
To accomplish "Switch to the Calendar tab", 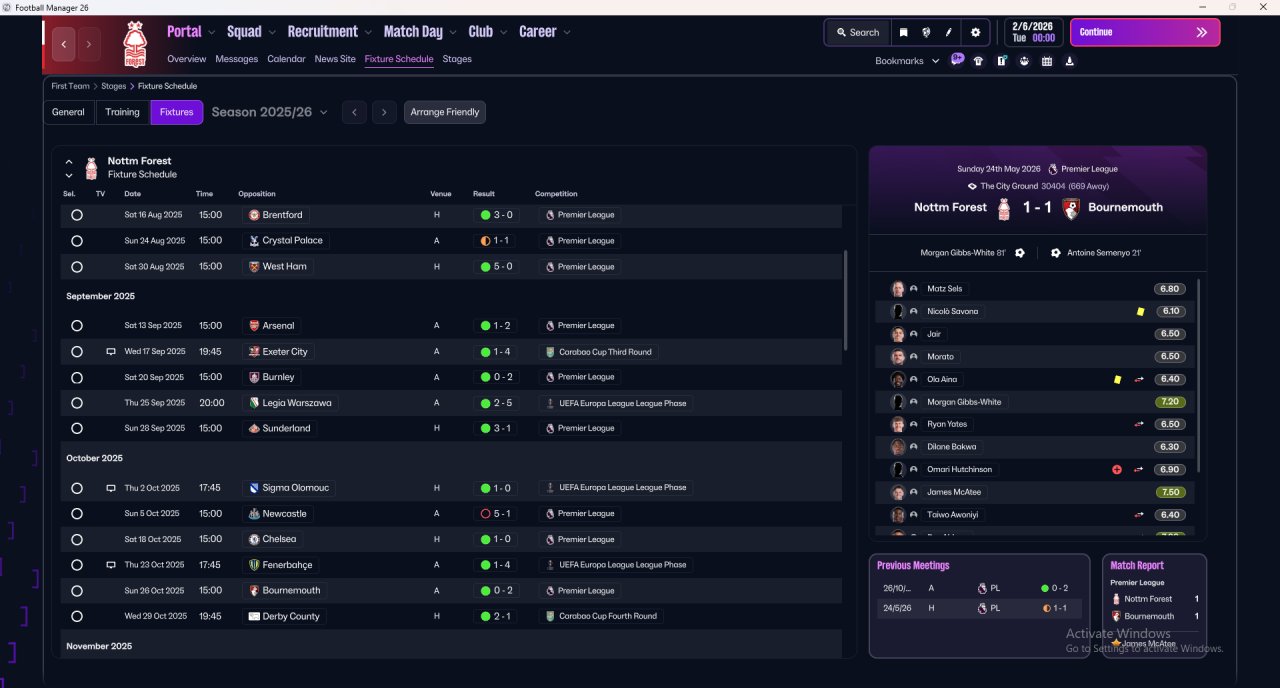I will [x=286, y=59].
